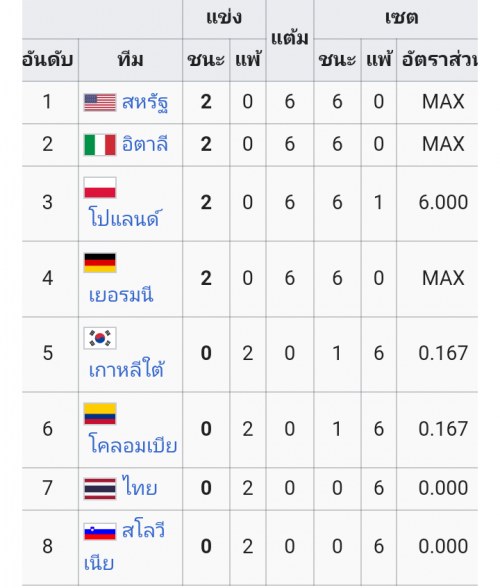Click the แต้ม column header
Screen dimensions: 500x588
point(290,39)
